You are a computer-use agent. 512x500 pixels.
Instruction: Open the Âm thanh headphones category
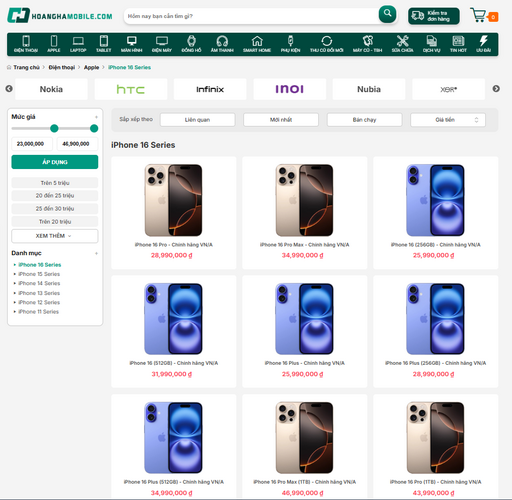[222, 44]
